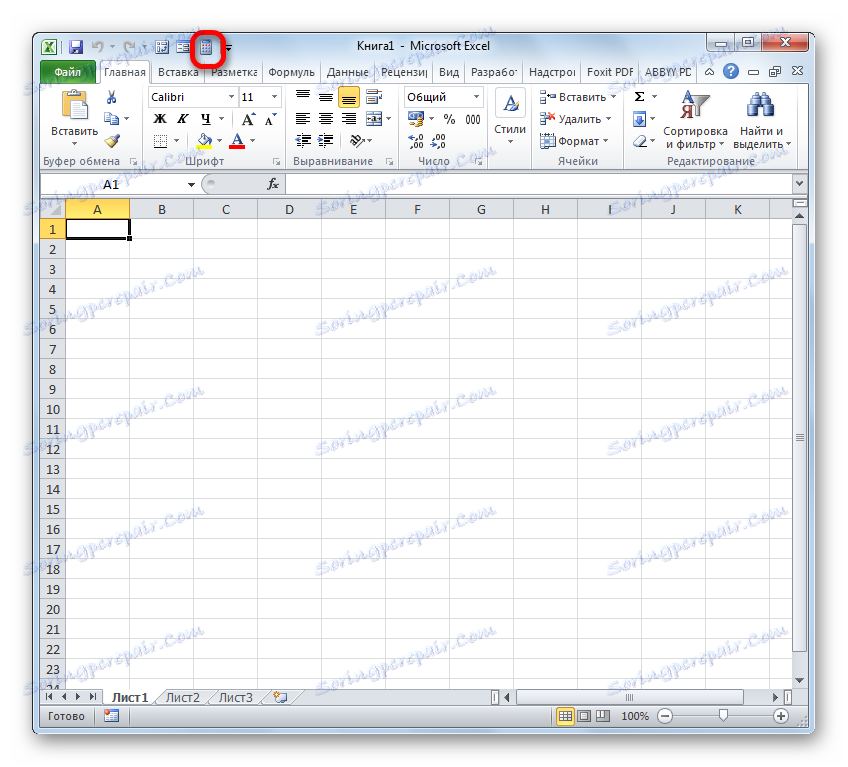848x767 pixels.
Task: Increase font size with large A icon
Action: [x=248, y=119]
